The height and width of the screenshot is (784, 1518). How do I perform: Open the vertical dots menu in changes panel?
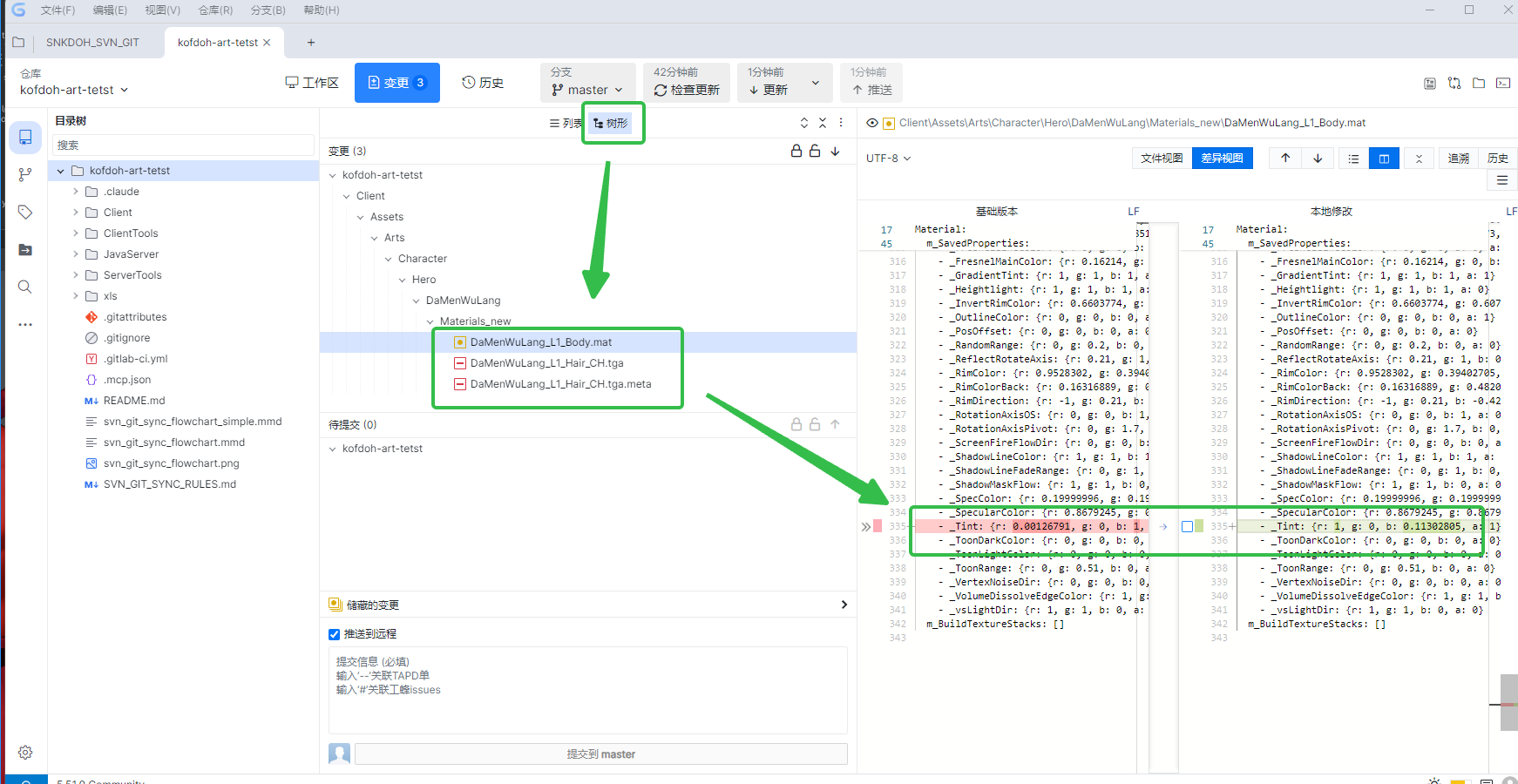tap(841, 123)
